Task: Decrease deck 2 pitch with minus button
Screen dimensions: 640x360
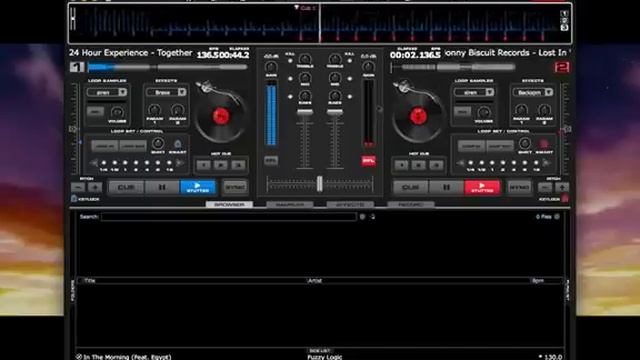Action: 545,187
